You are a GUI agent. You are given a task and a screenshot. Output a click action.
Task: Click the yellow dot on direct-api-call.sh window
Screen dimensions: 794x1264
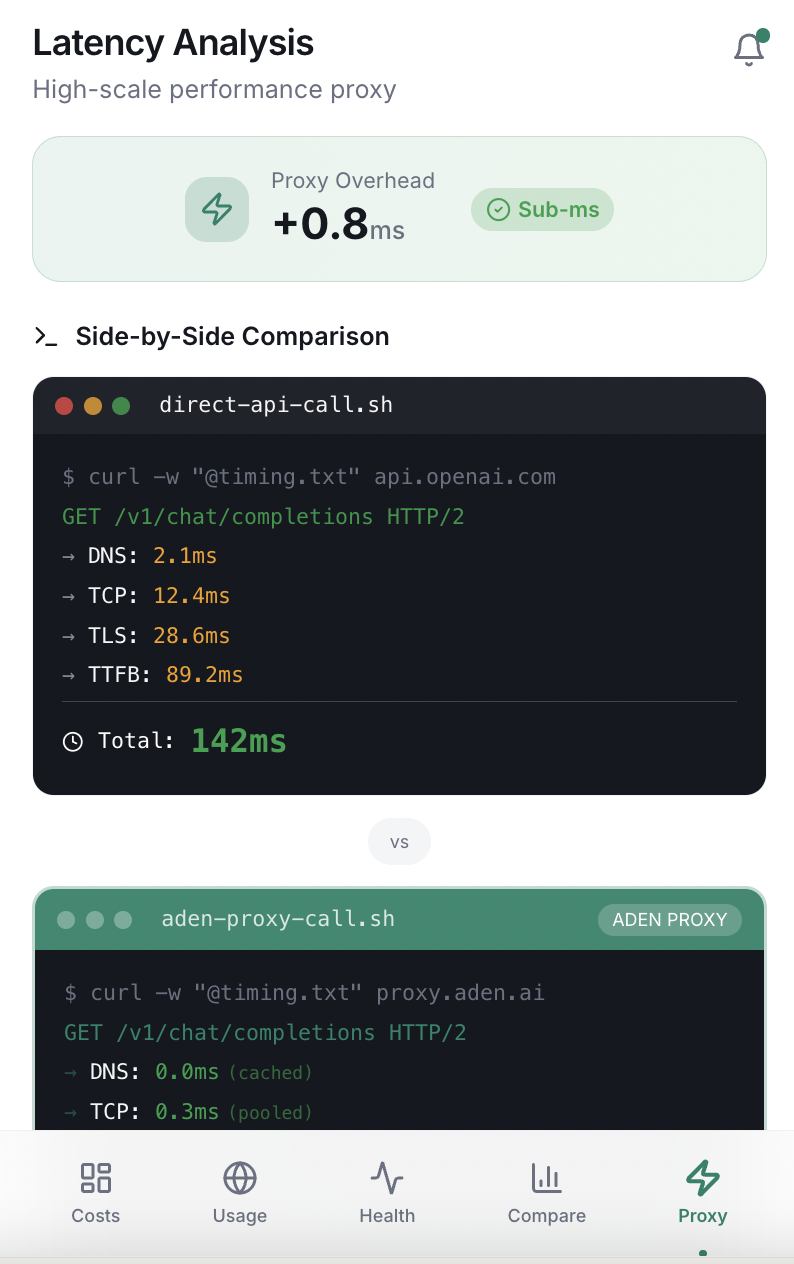tap(93, 406)
